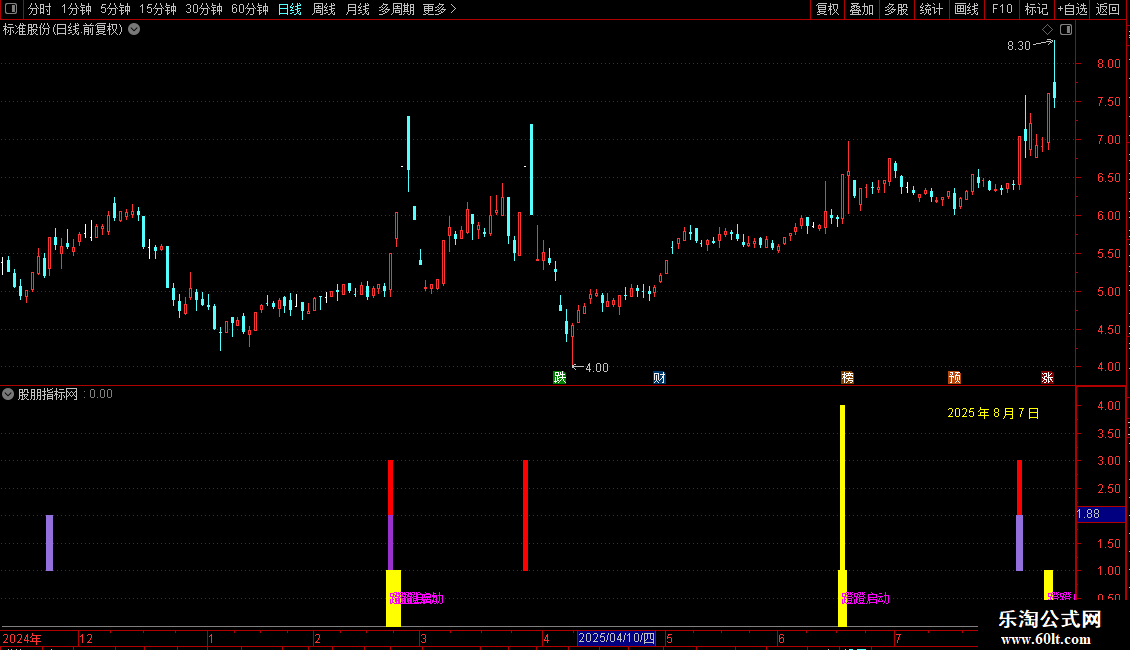The width and height of the screenshot is (1130, 650).
Task: Expand the 更多 periods menu
Action: coord(439,9)
